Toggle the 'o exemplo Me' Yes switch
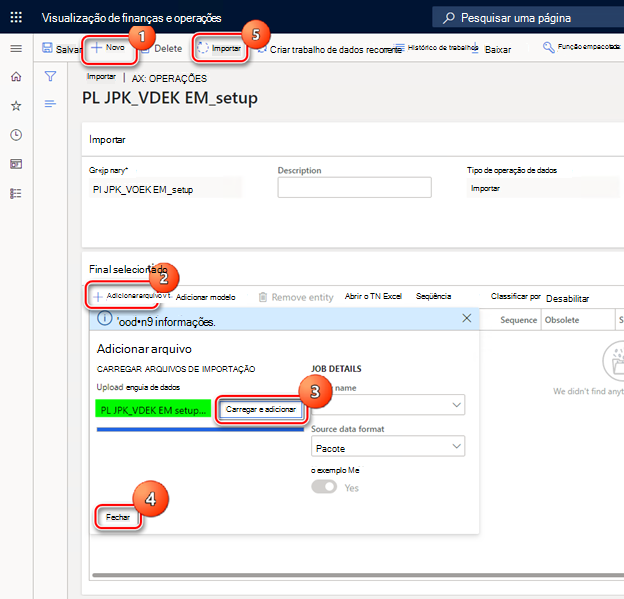The image size is (624, 599). pyautogui.click(x=324, y=487)
